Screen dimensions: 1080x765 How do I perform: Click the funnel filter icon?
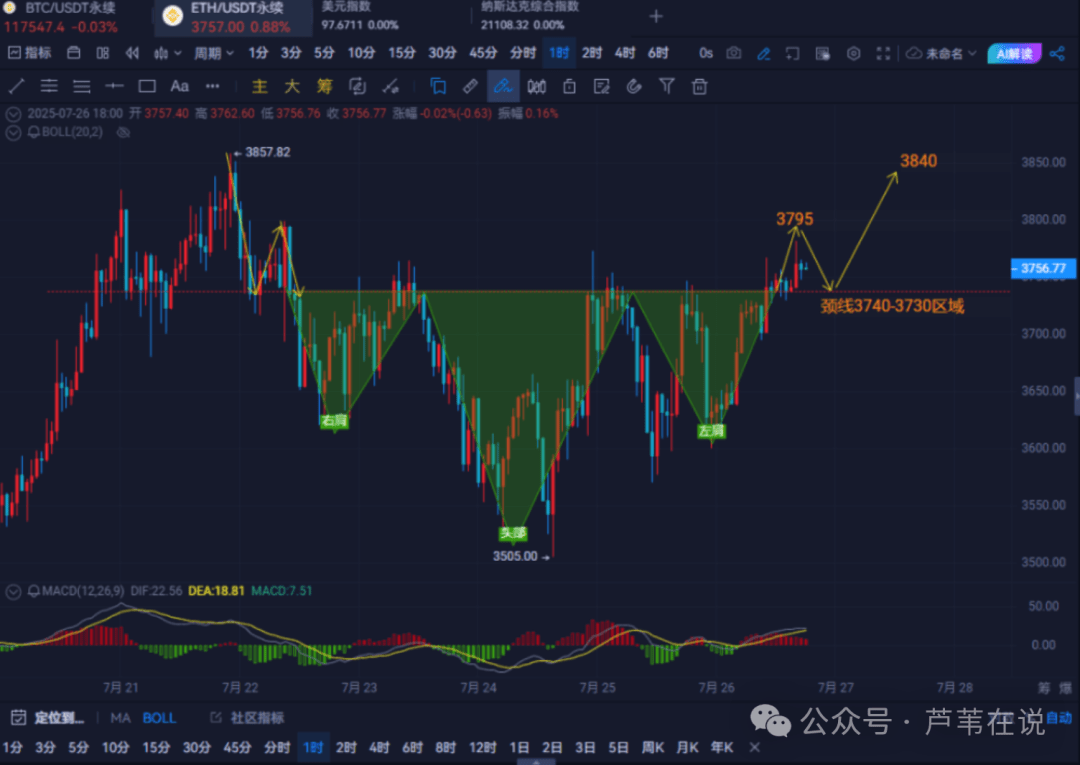point(667,86)
